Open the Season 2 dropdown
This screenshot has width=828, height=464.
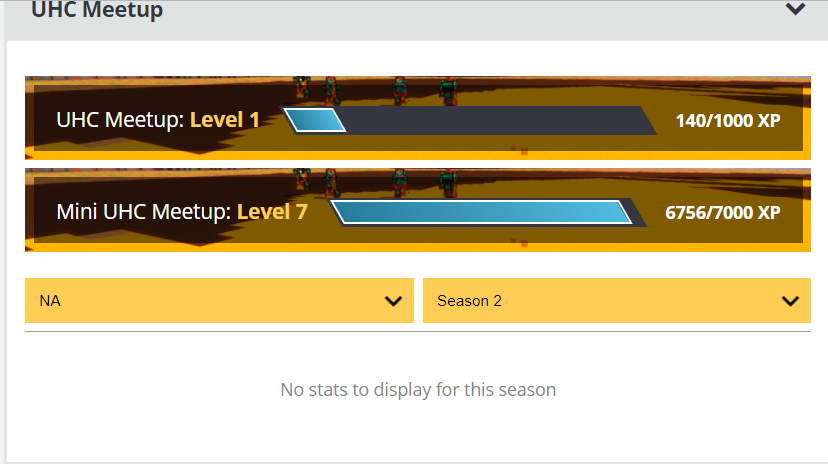point(617,300)
